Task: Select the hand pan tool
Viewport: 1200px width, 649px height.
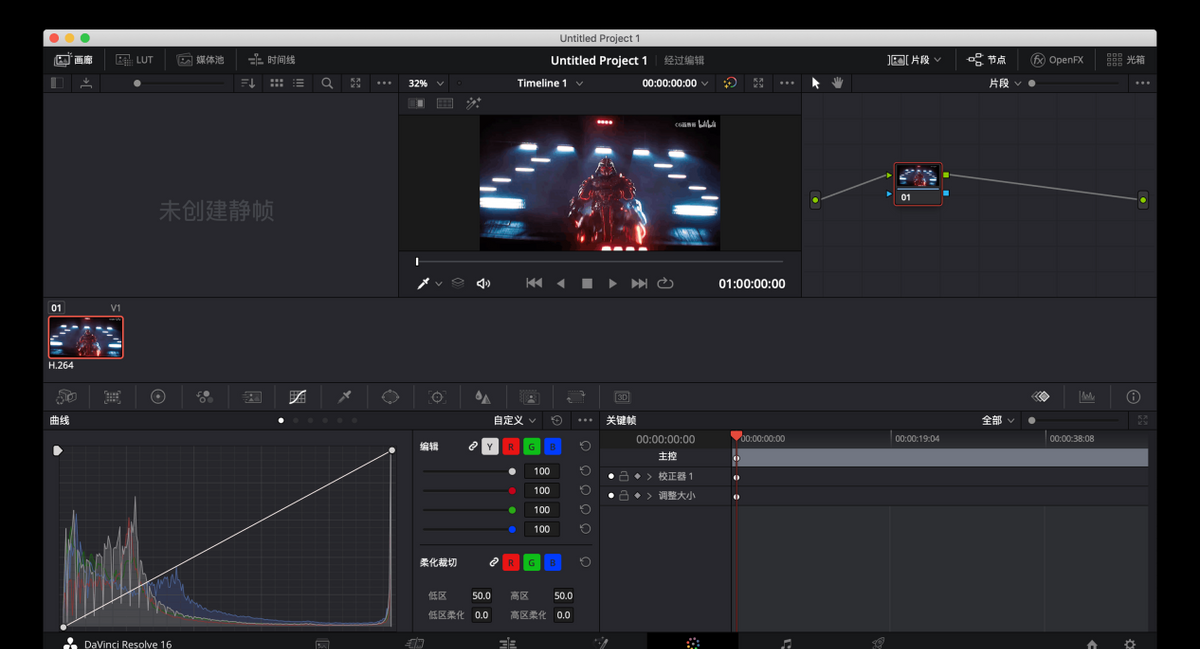Action: point(838,83)
